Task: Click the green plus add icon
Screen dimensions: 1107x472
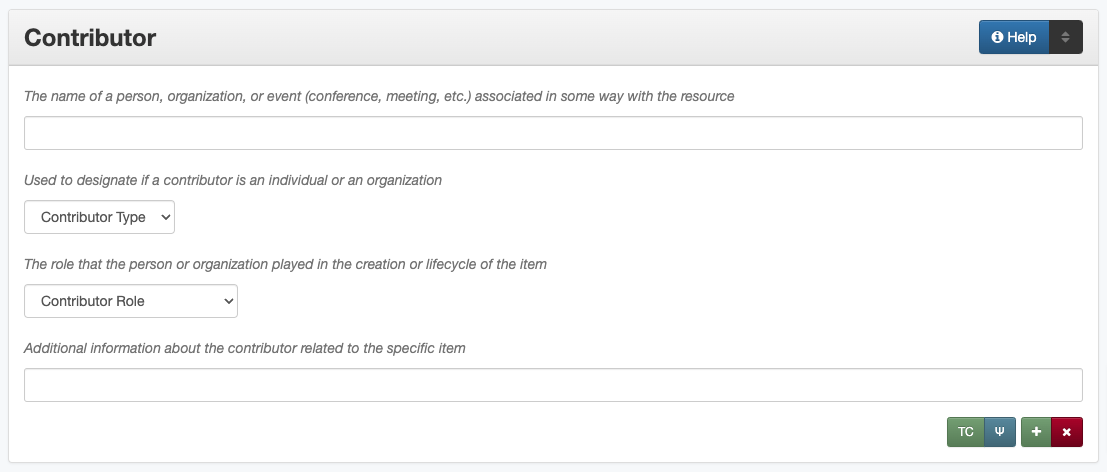Action: tap(1036, 432)
